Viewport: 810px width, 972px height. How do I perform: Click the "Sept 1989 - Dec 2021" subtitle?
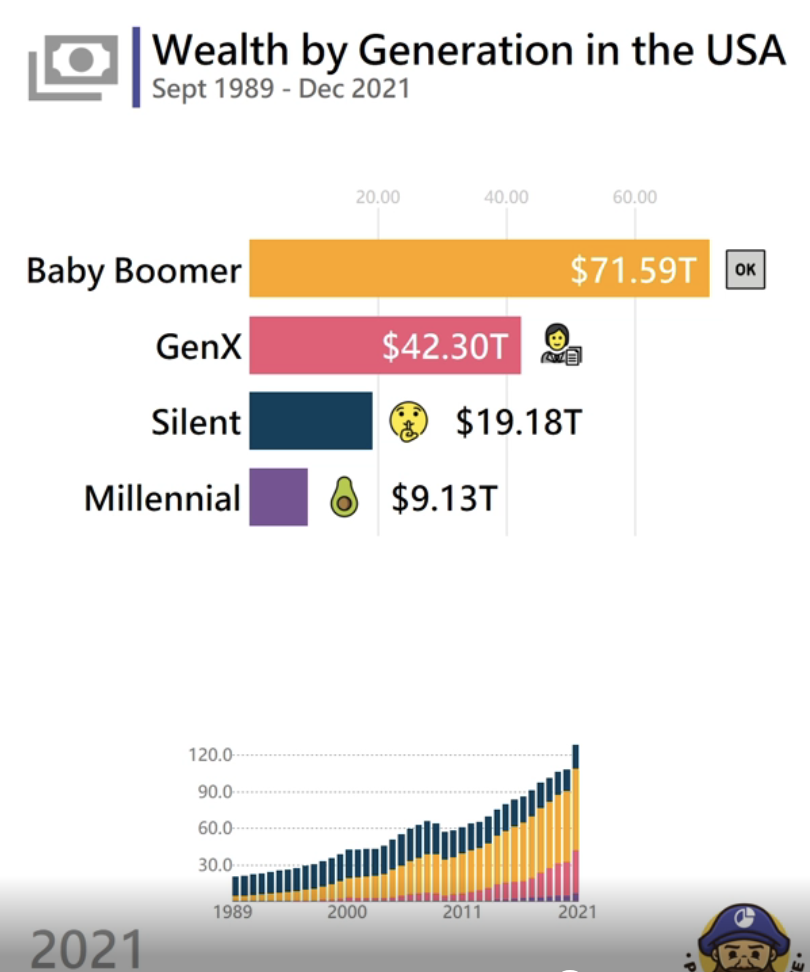click(x=281, y=88)
